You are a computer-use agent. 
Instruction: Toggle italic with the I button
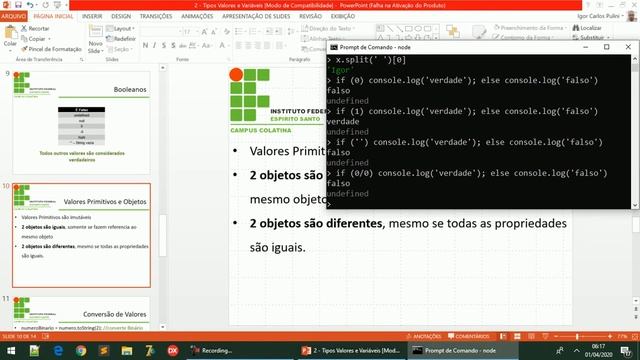(154, 45)
